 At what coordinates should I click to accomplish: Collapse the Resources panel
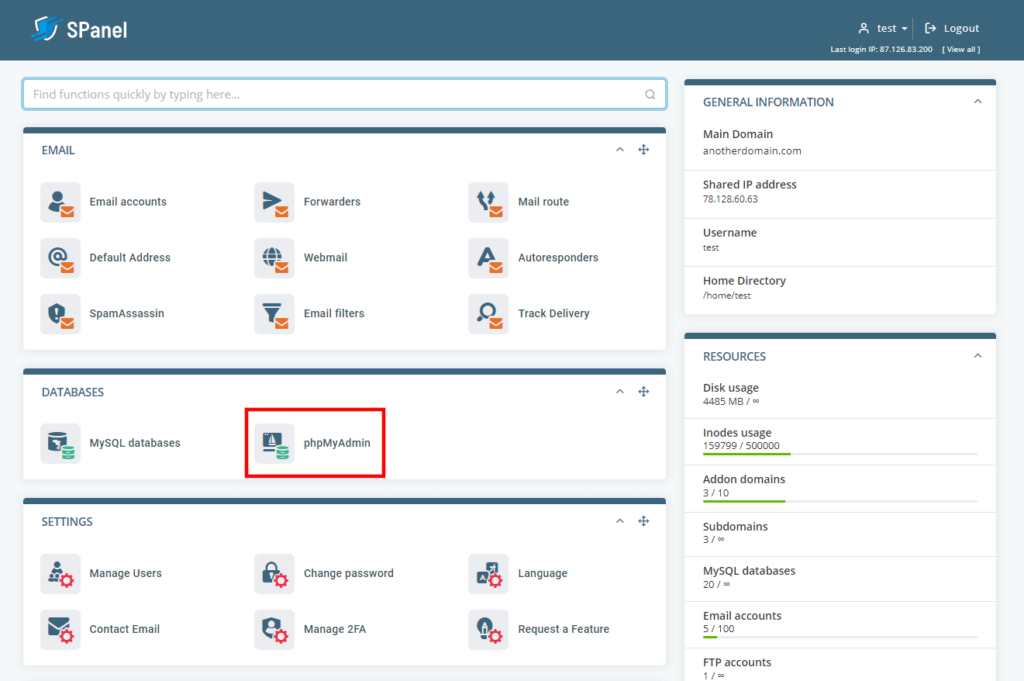click(x=977, y=356)
